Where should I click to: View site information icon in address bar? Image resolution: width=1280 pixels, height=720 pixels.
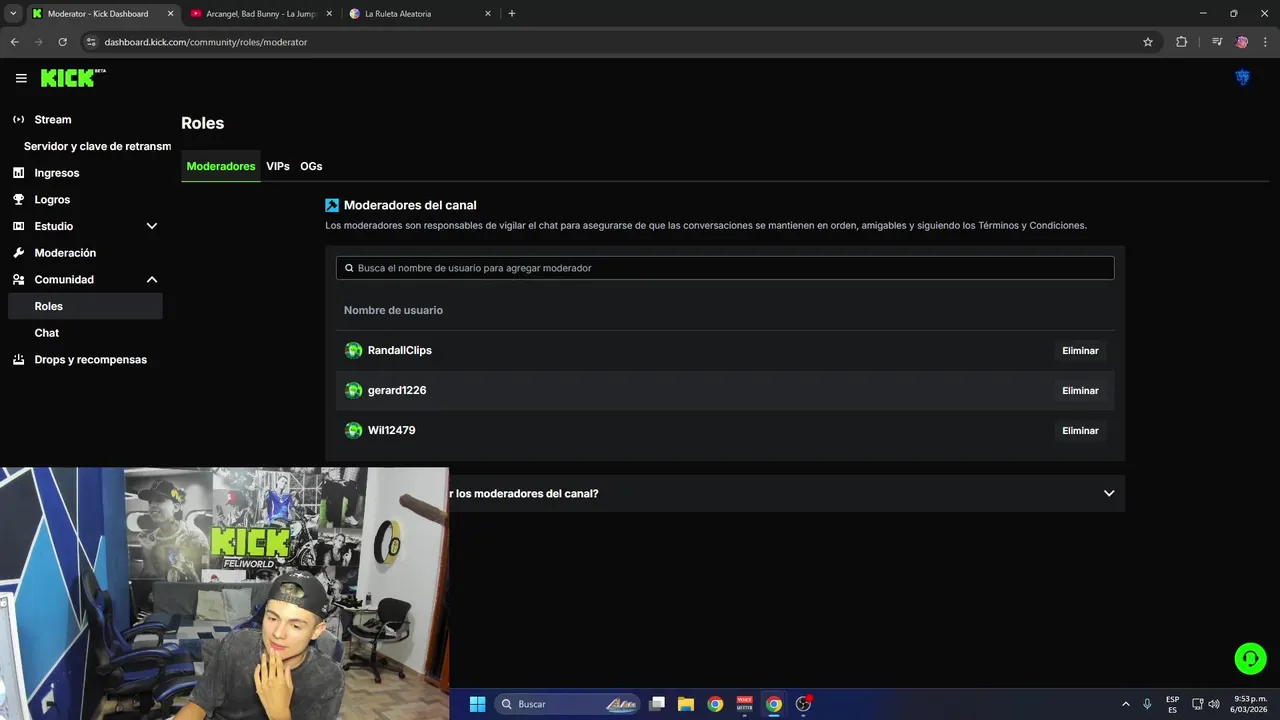(x=91, y=42)
